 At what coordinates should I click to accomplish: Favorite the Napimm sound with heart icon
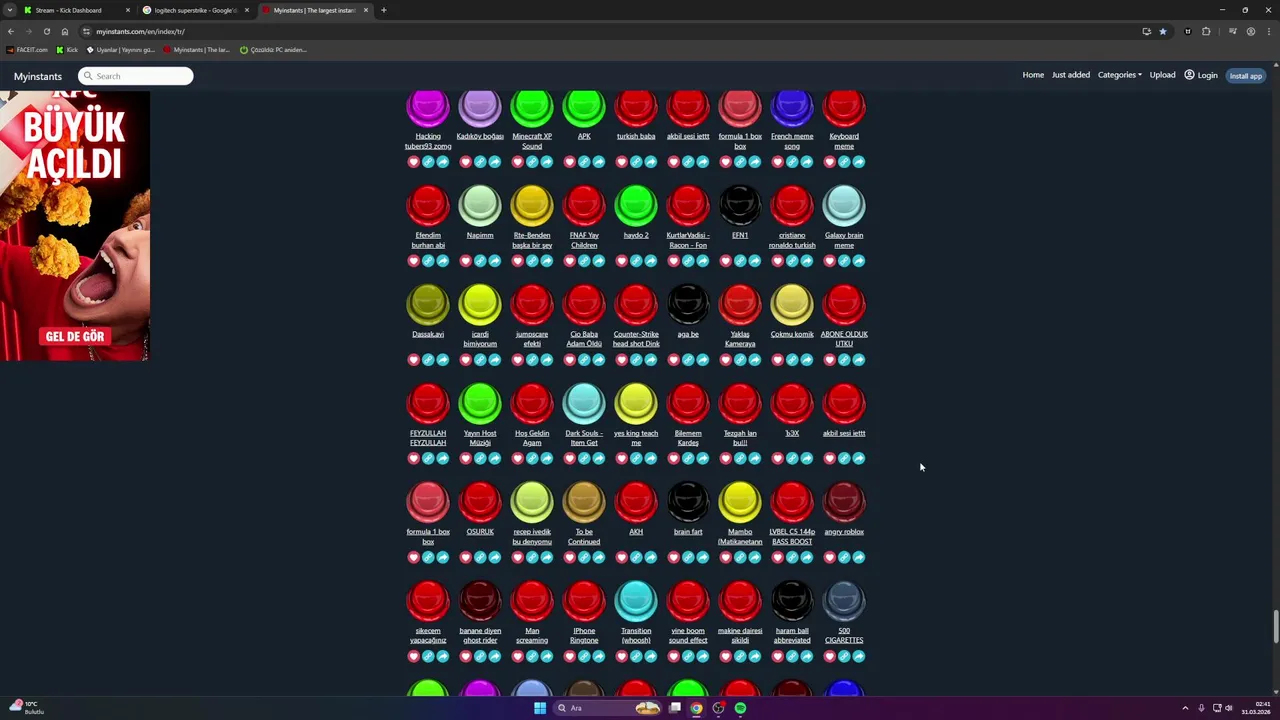465,261
